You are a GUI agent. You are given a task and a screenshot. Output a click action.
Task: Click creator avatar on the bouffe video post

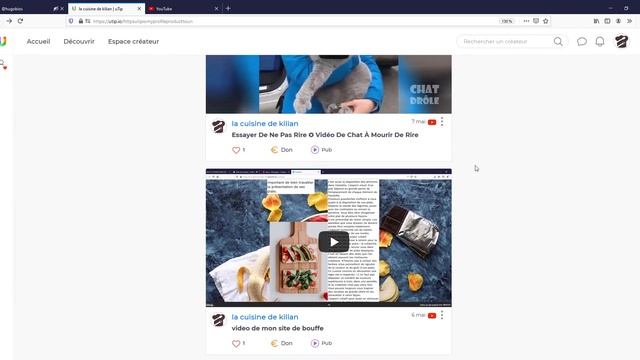[218, 320]
